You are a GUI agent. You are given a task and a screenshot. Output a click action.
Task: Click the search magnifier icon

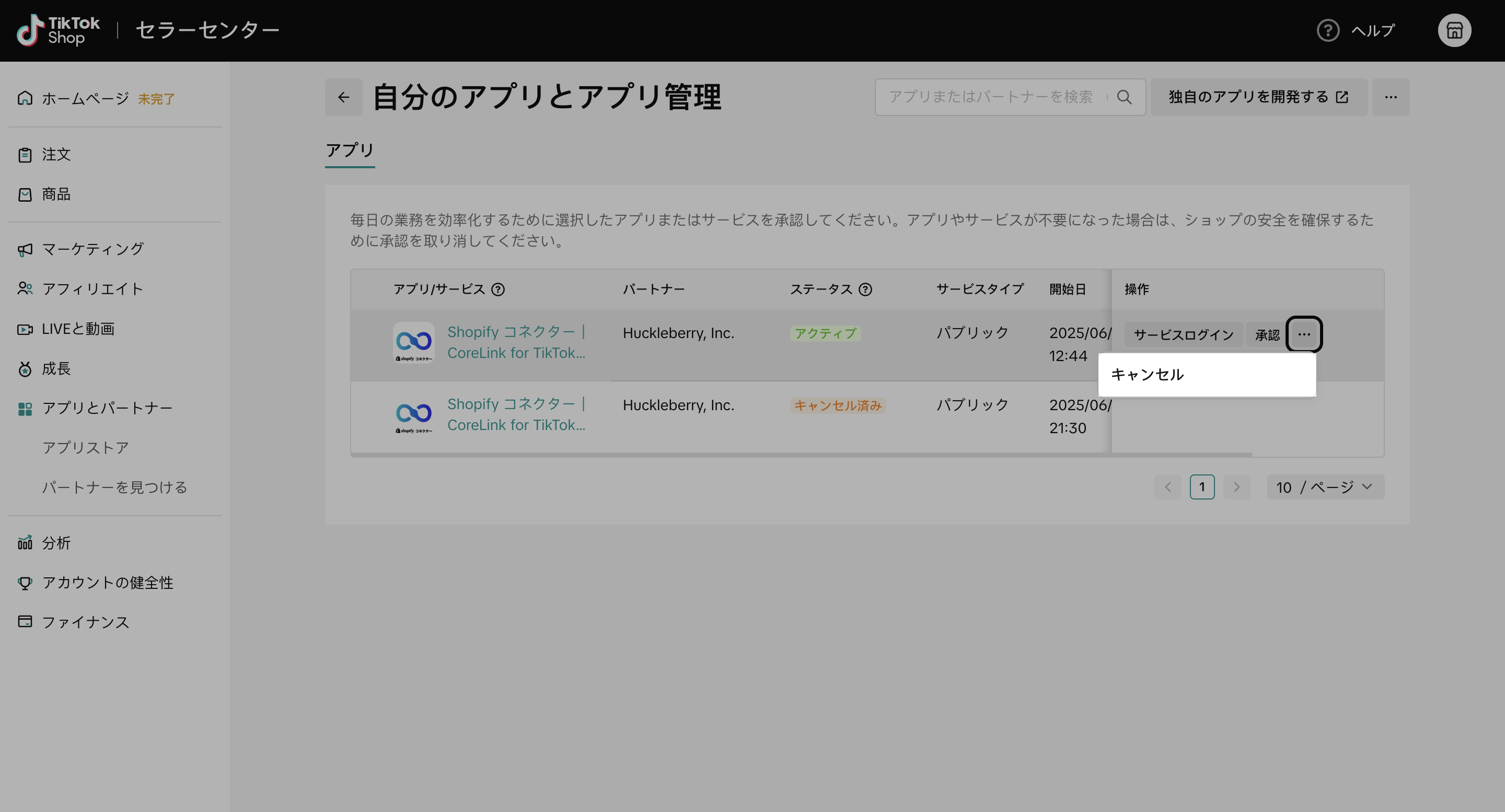[x=1124, y=97]
